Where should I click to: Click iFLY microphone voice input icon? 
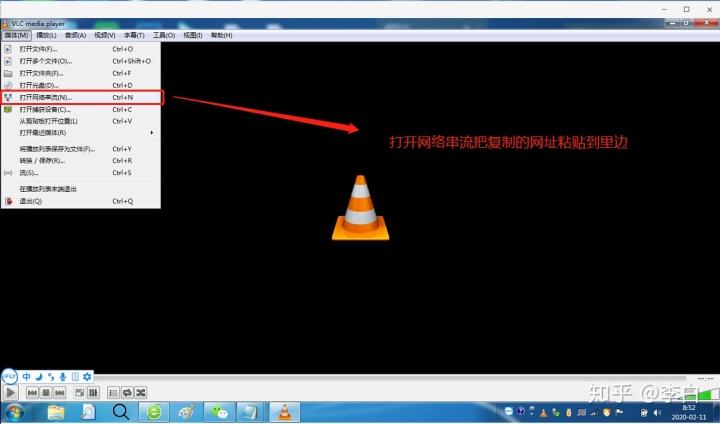[63, 377]
